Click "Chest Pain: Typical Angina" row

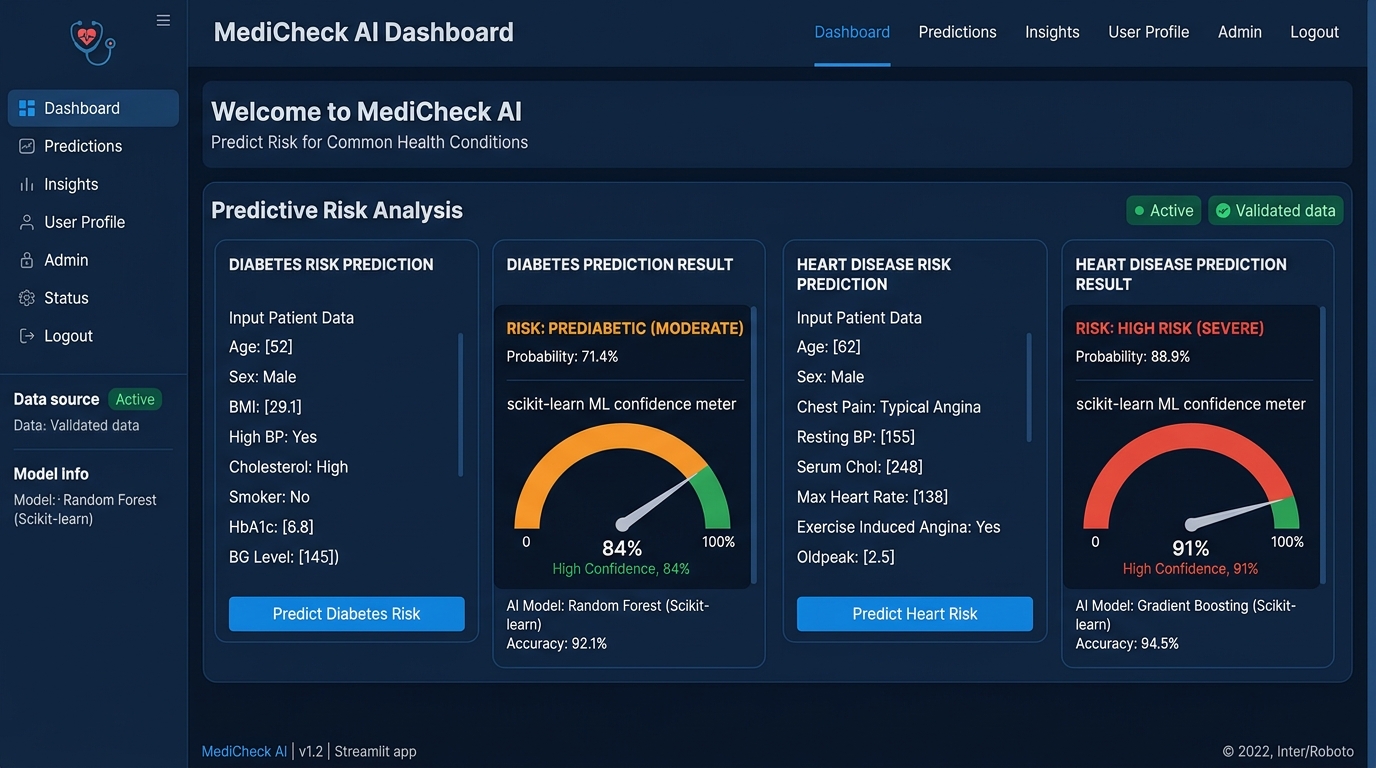pos(889,407)
